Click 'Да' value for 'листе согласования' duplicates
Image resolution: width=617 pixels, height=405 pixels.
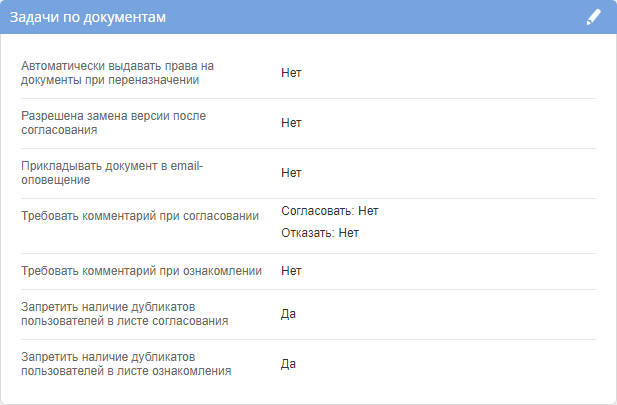click(x=288, y=314)
